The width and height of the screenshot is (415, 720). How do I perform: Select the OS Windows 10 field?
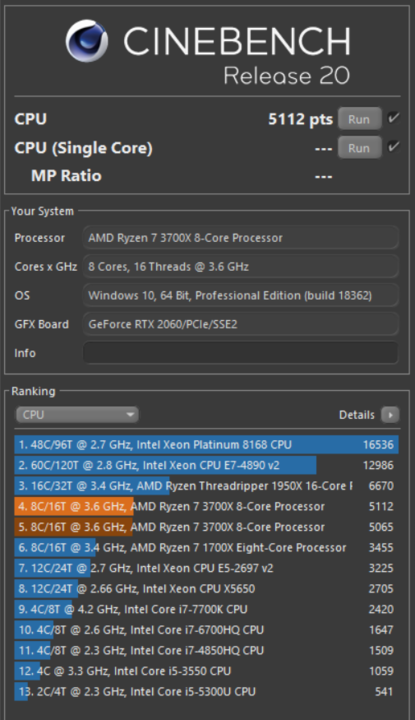click(x=241, y=295)
